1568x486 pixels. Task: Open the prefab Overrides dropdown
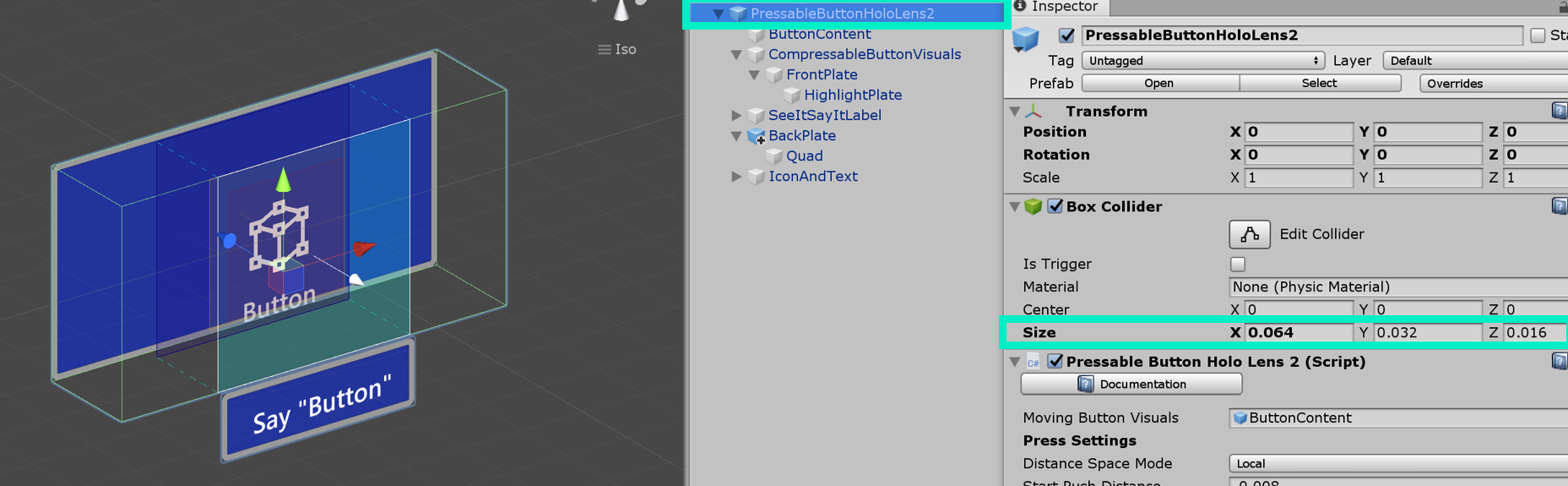(1494, 83)
